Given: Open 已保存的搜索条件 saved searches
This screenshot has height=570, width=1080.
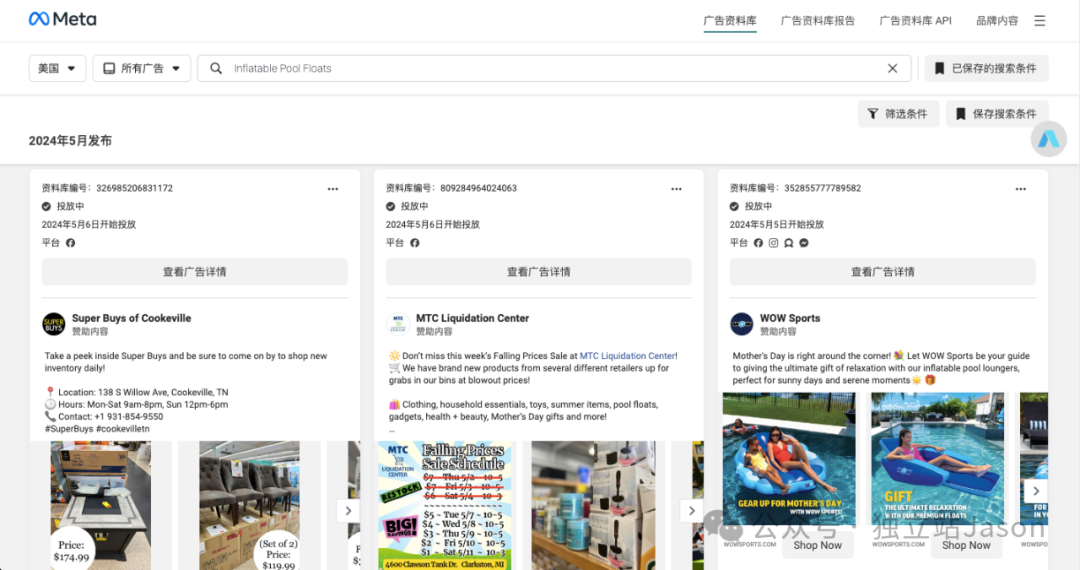Looking at the screenshot, I should 986,68.
